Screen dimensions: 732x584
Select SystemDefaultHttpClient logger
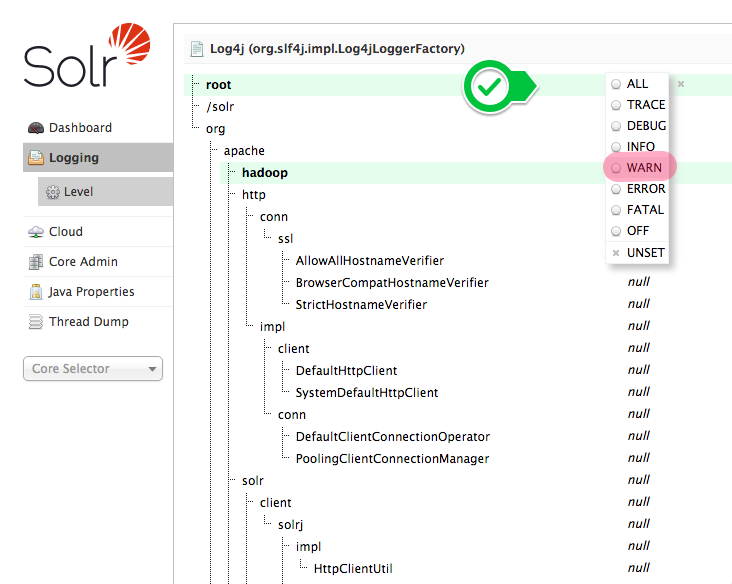point(367,393)
